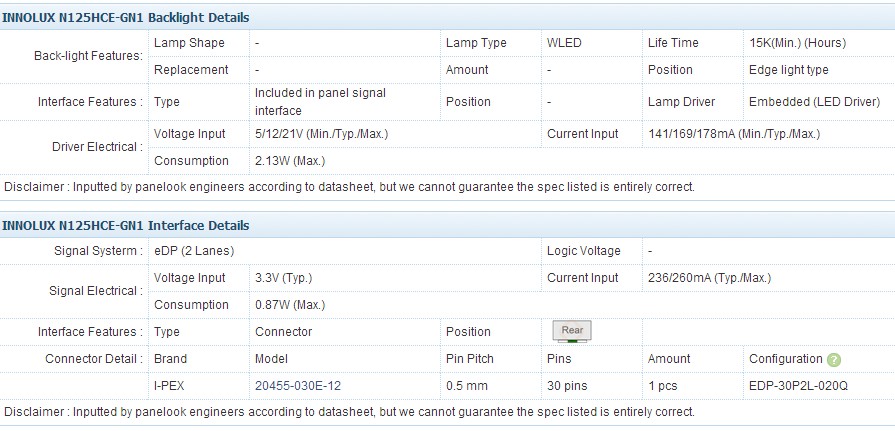Select the INNOLUX N125HCE-GN1 Interface Details heading
The image size is (895, 431).
pos(125,225)
